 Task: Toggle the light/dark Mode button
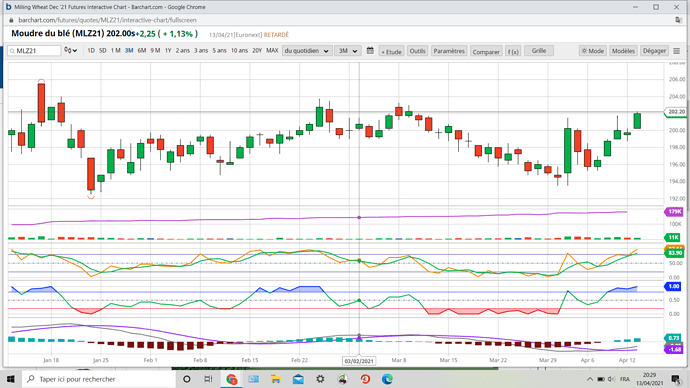click(593, 51)
